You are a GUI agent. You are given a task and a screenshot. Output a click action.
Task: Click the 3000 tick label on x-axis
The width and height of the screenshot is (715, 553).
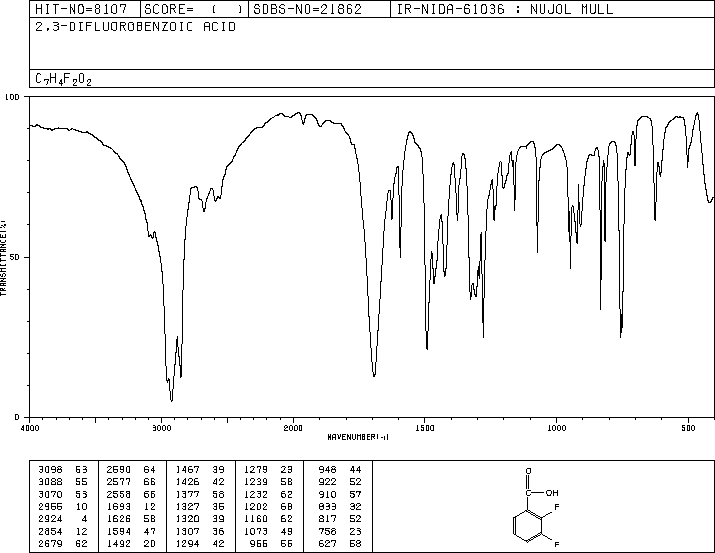161,428
